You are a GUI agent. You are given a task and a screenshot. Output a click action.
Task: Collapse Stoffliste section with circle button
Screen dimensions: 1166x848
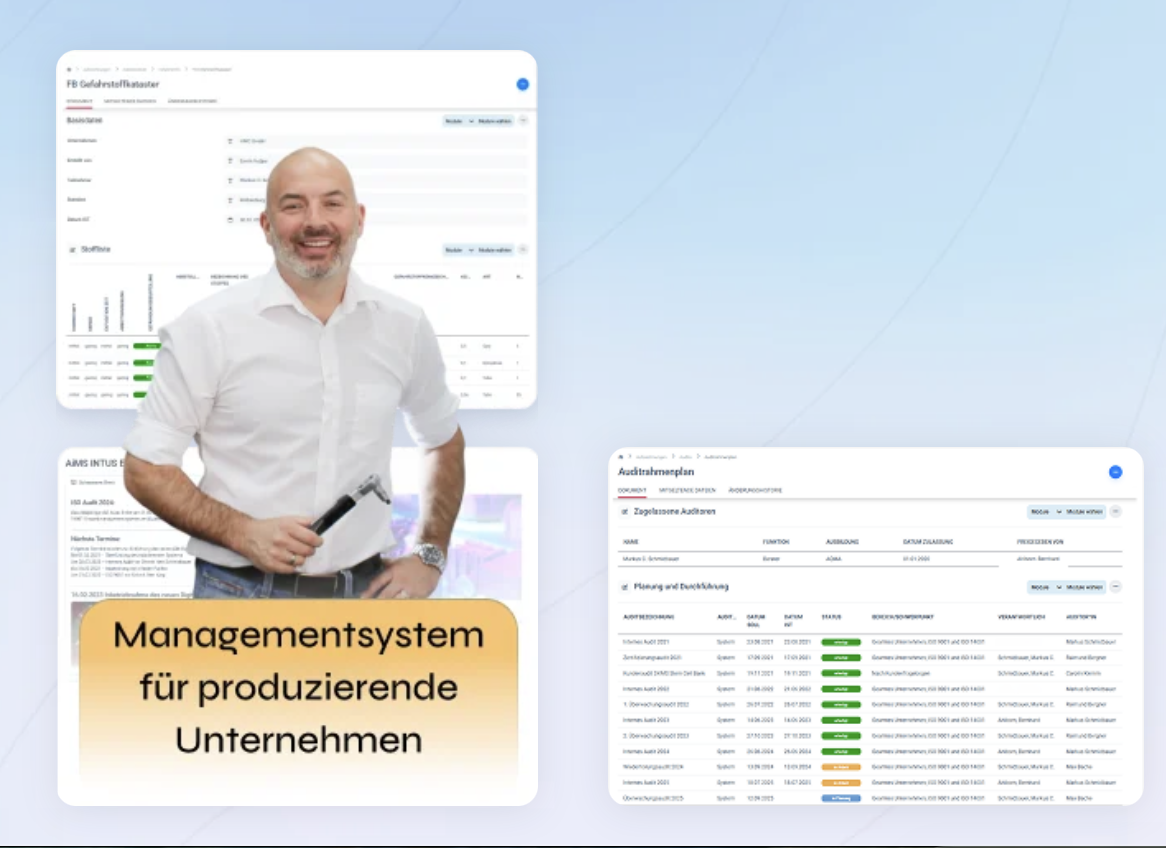pos(523,250)
